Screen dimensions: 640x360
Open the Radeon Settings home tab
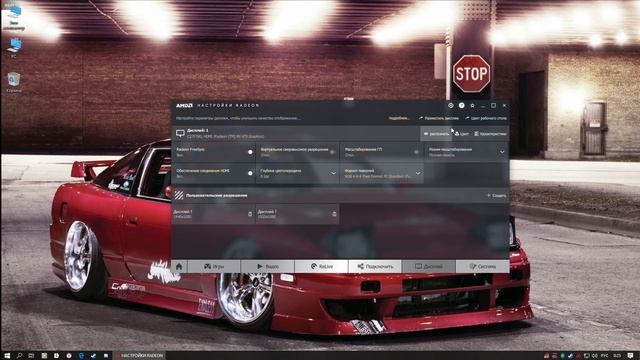(x=179, y=267)
